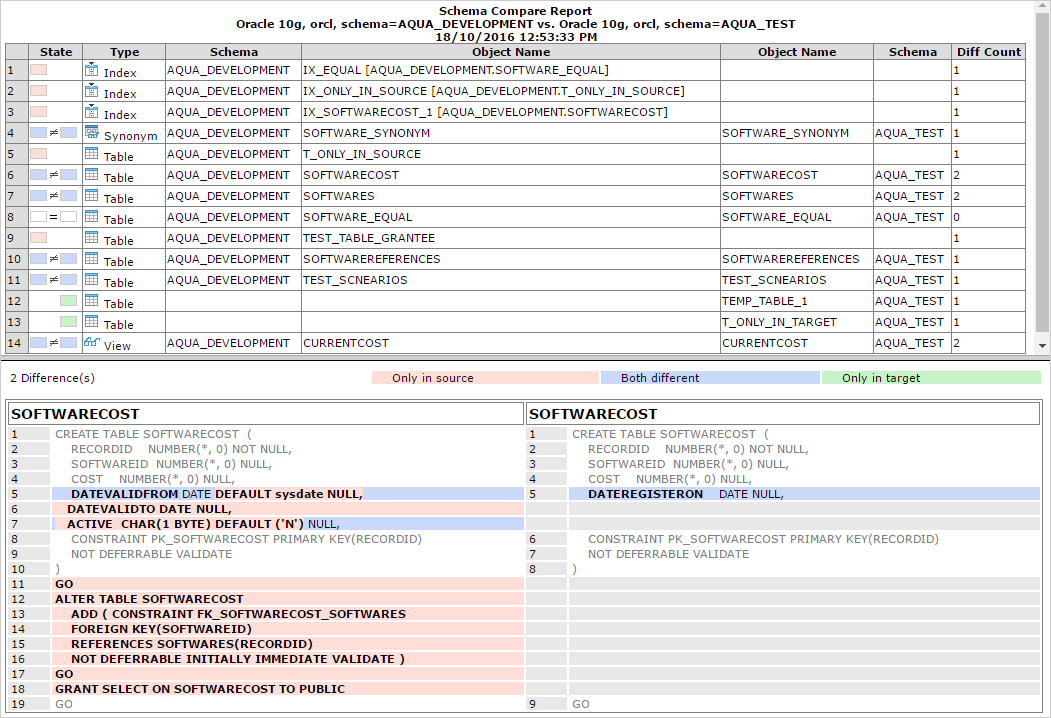Click the Only in target legend label

[881, 378]
